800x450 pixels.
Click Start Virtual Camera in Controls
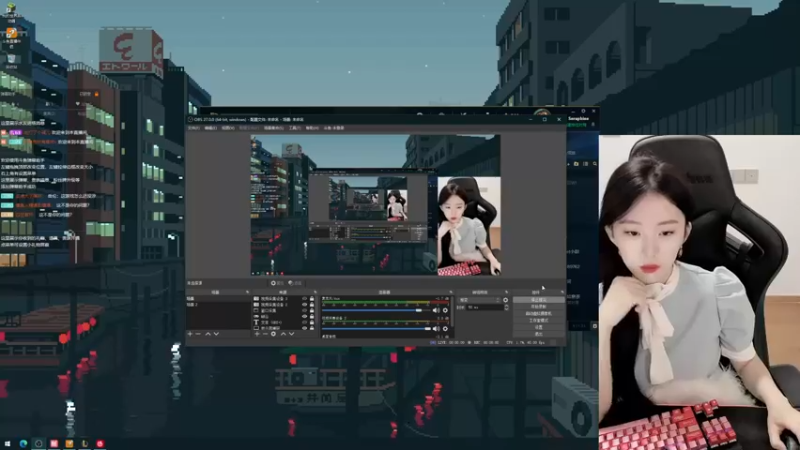pyautogui.click(x=538, y=313)
